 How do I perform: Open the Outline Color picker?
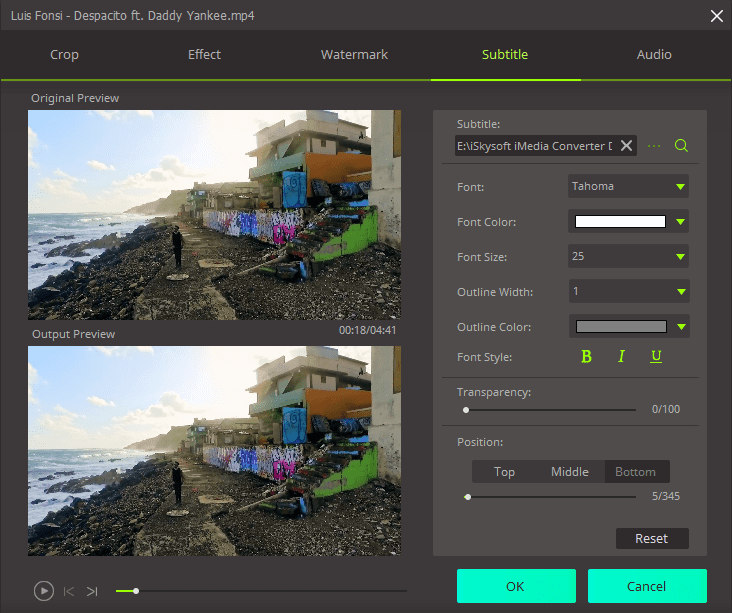(628, 327)
